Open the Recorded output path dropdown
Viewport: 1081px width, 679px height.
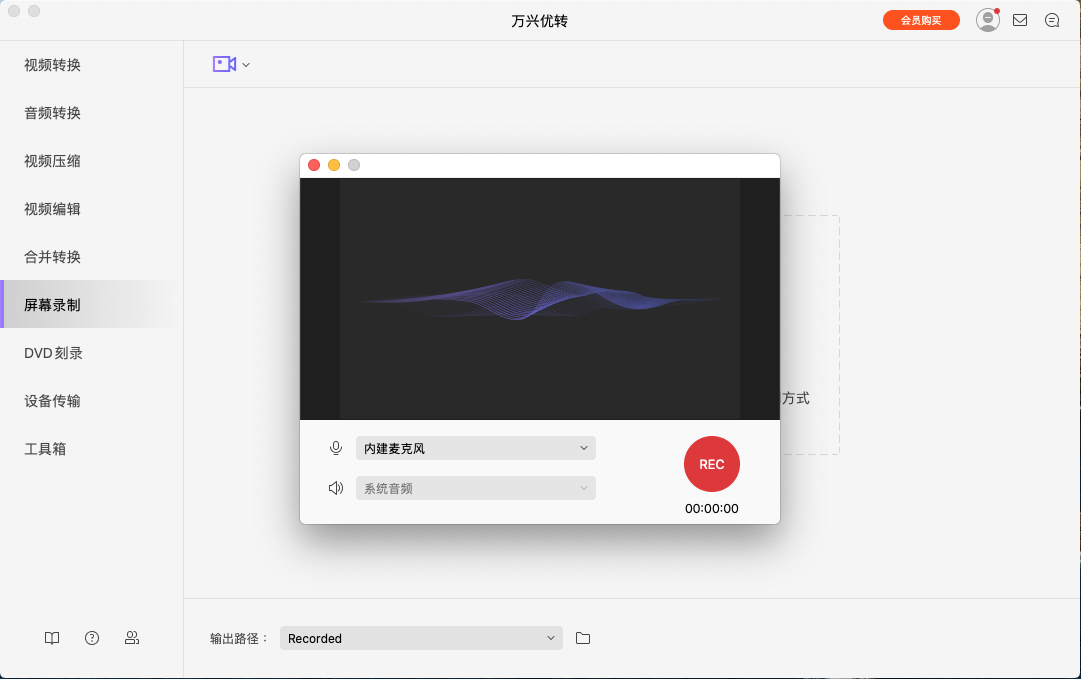pos(420,638)
